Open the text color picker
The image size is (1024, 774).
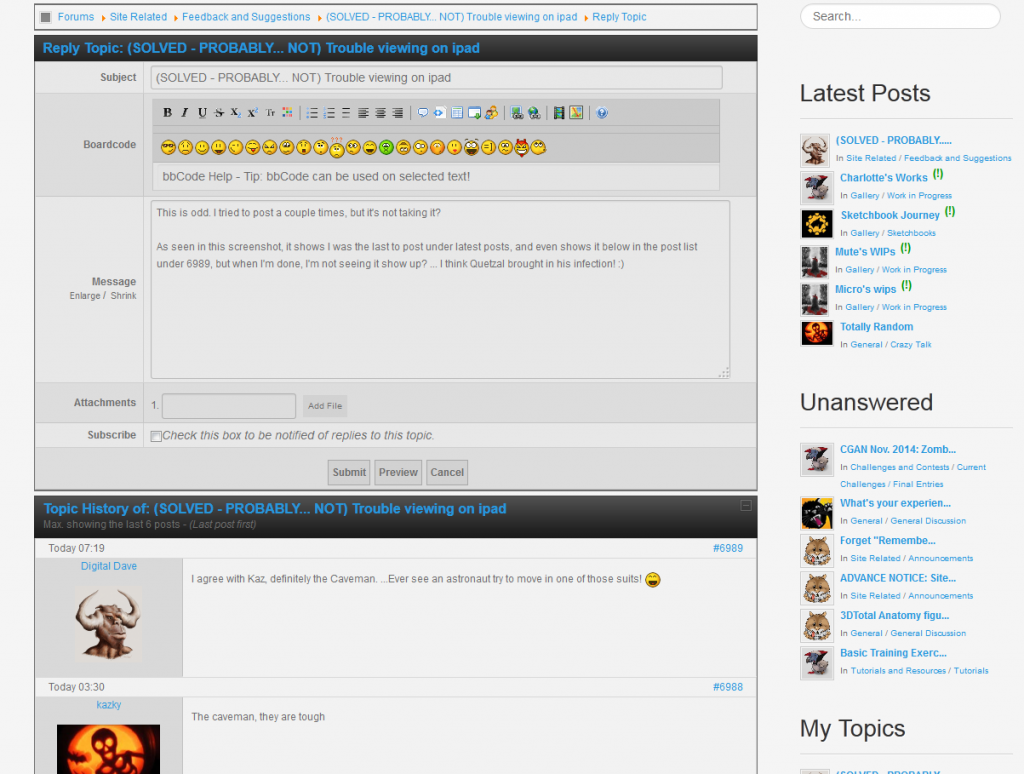287,113
